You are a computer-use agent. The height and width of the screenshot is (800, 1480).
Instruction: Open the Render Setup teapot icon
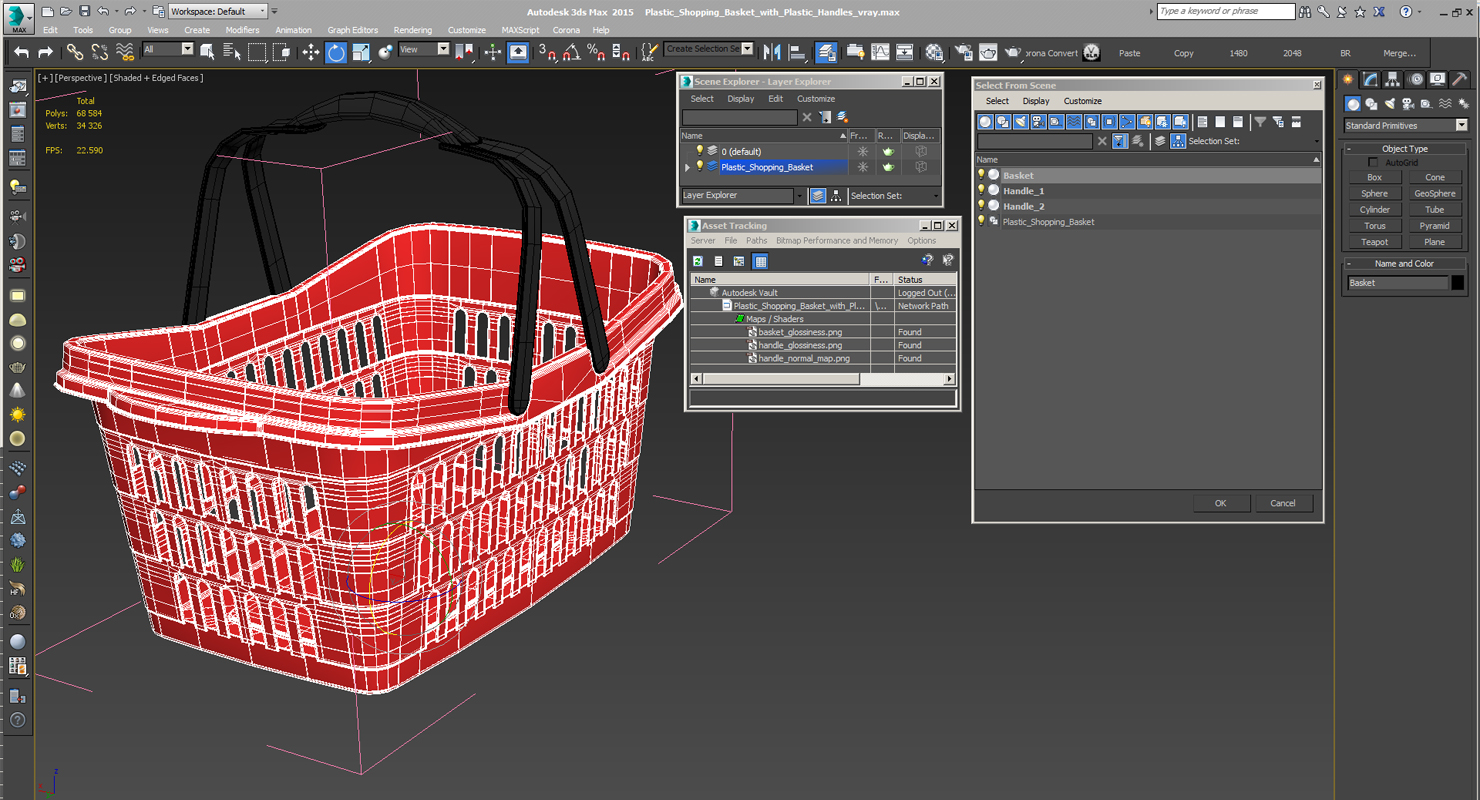coord(963,53)
